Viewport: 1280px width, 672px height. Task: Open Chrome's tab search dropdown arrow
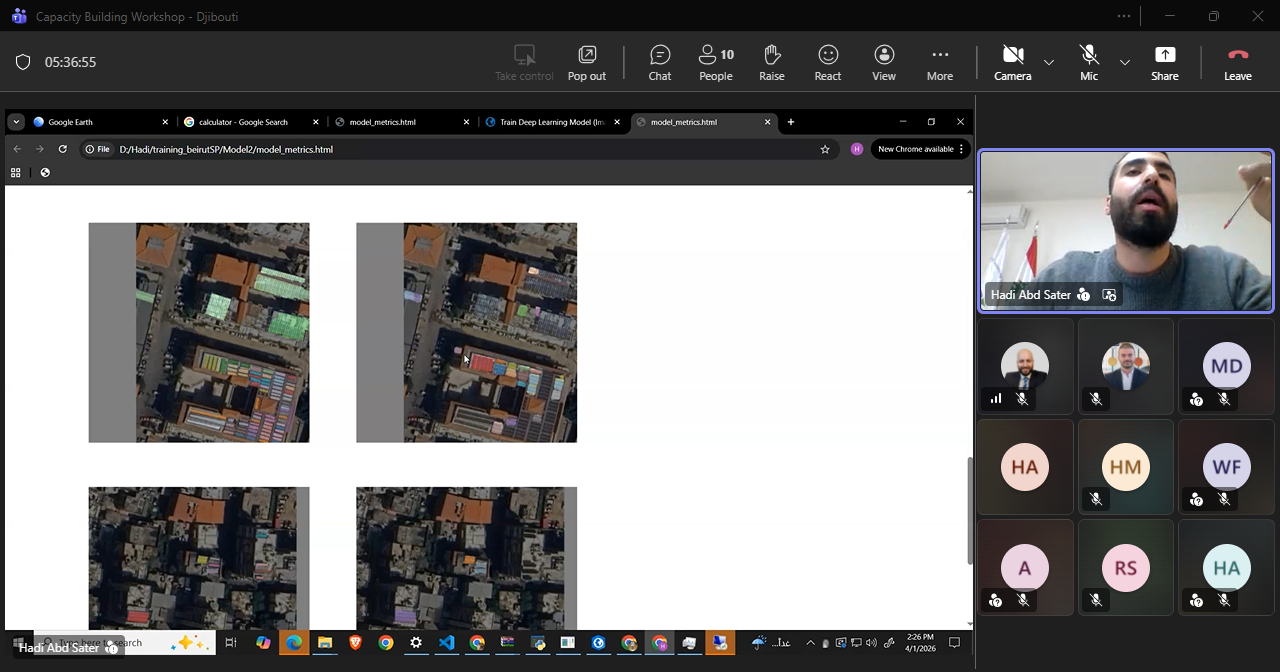(x=15, y=122)
